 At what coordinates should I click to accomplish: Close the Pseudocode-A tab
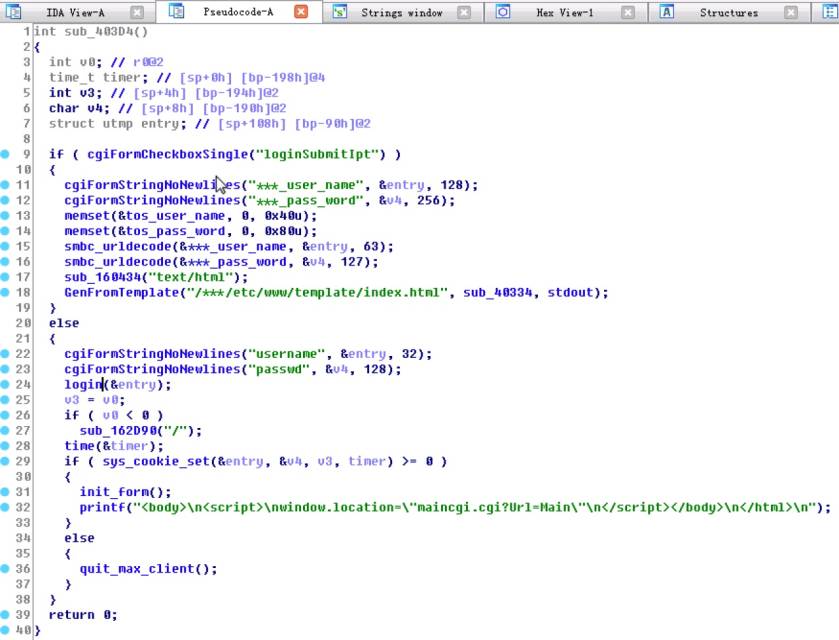click(x=301, y=11)
